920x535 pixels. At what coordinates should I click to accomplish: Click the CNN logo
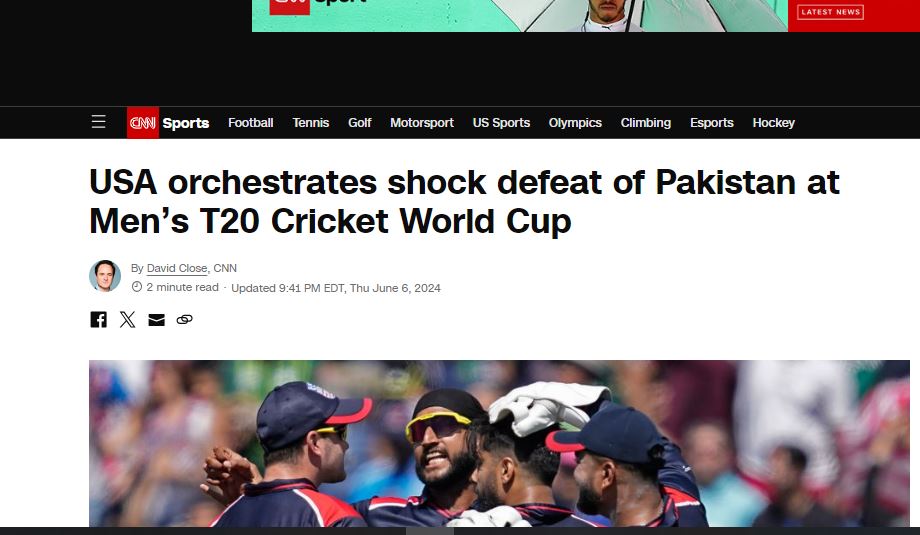coord(143,123)
